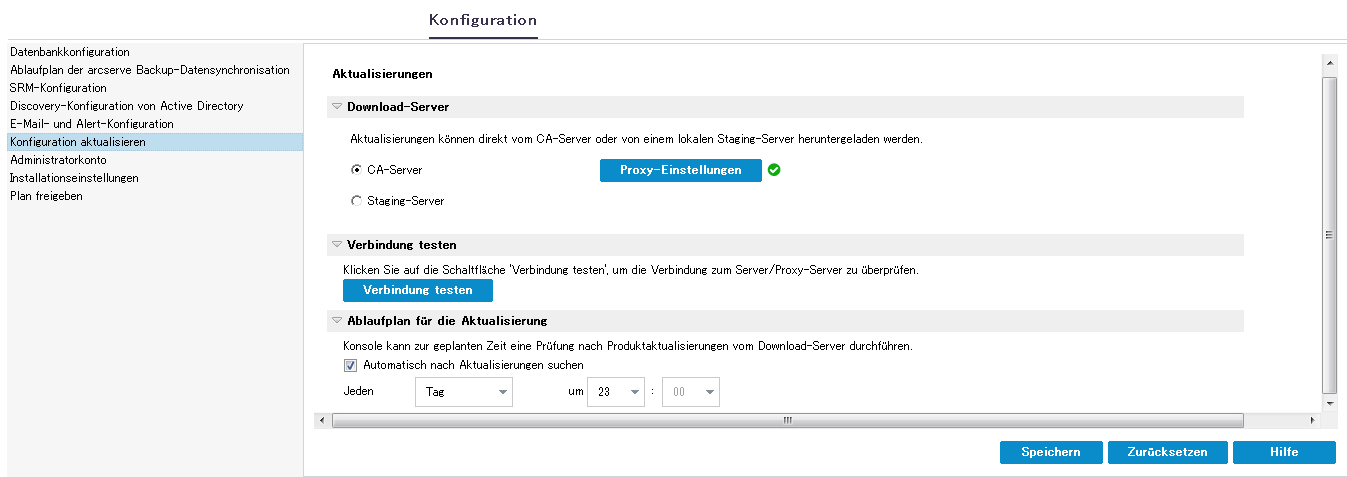This screenshot has height=477, width=1347.
Task: Open Datenbankkonfiguration in the sidebar
Action: (x=70, y=52)
